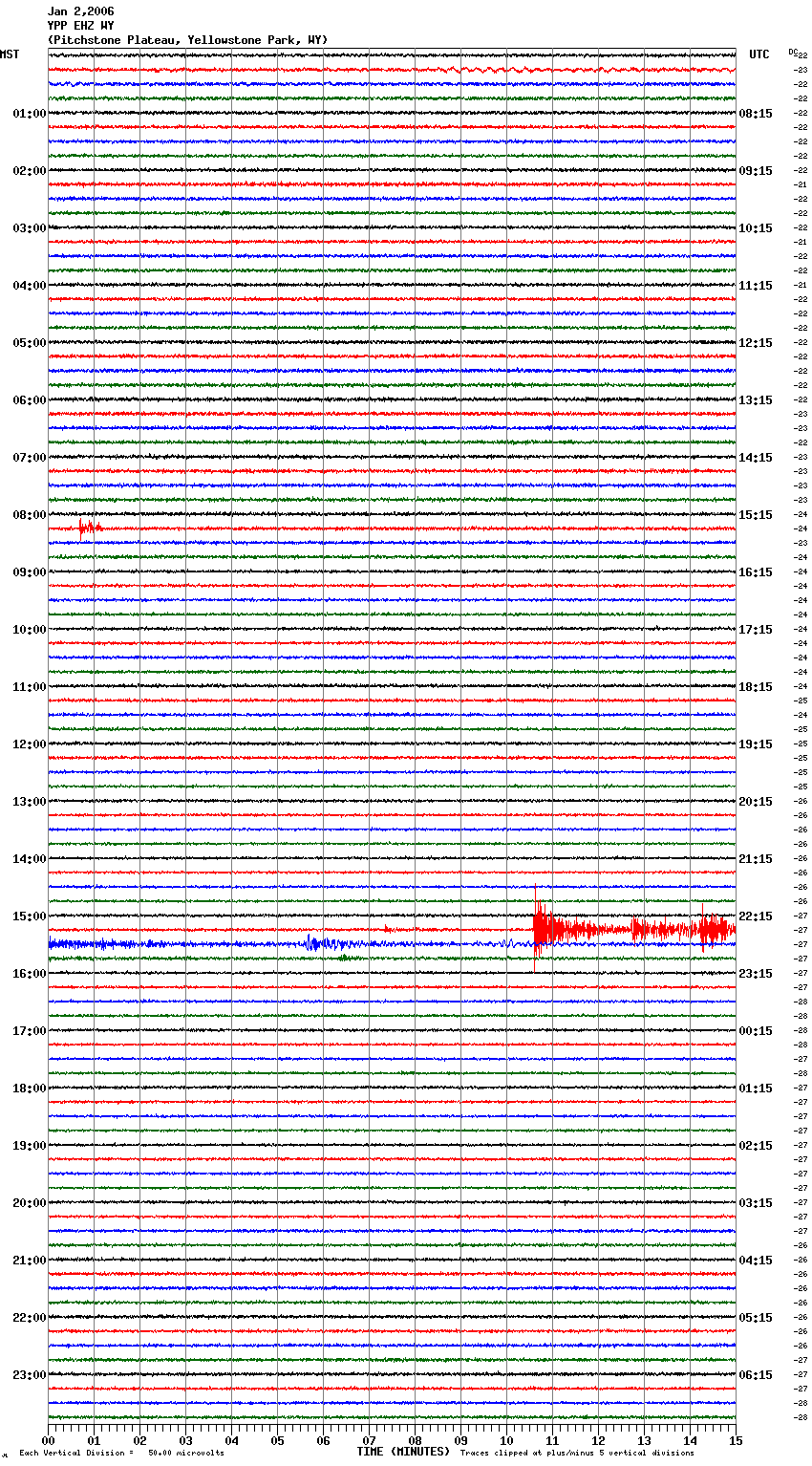Click the 18:15 UTC time label
The width and height of the screenshot is (812, 1466).
(x=756, y=687)
